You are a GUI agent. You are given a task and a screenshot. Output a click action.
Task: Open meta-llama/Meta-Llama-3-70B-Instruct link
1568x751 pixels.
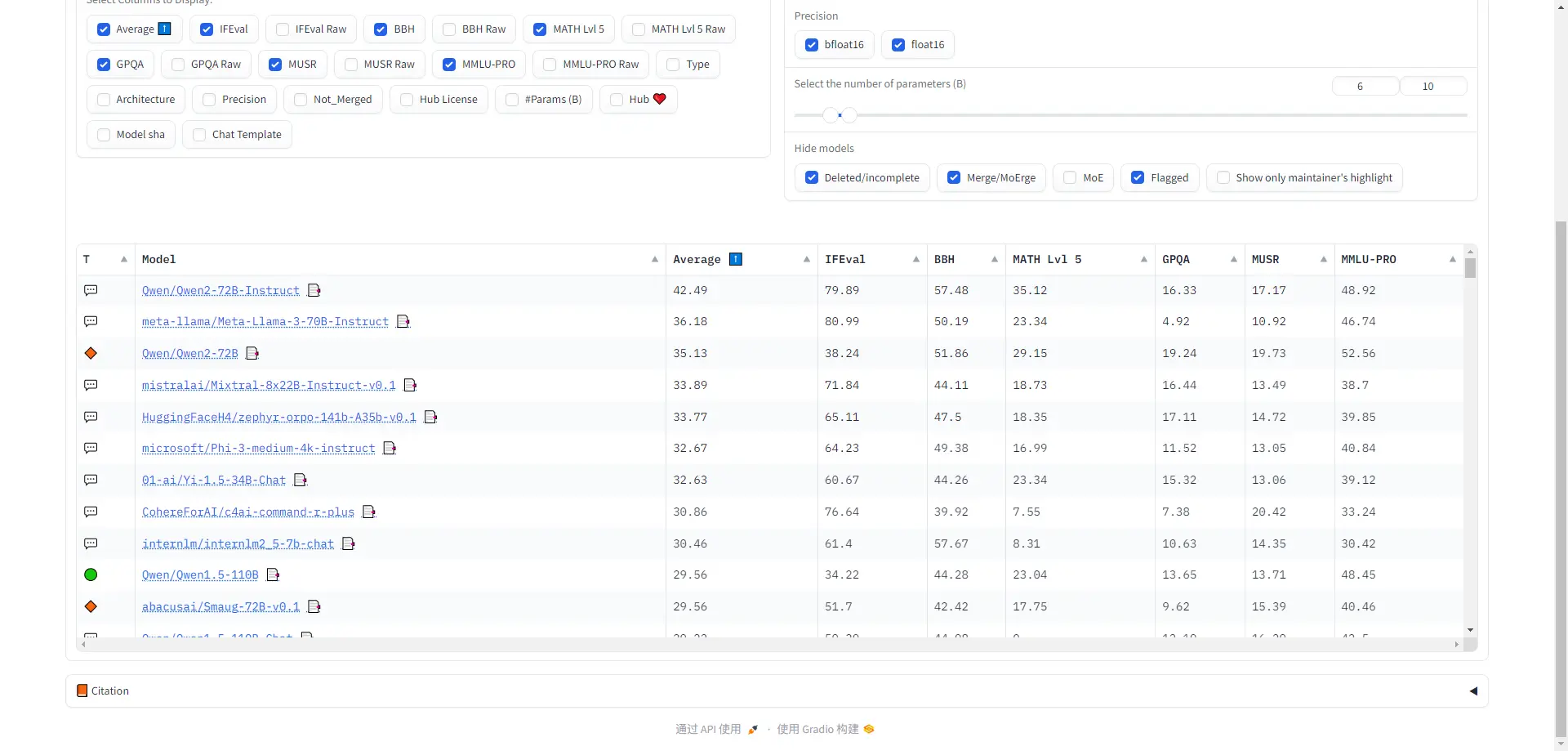(265, 321)
